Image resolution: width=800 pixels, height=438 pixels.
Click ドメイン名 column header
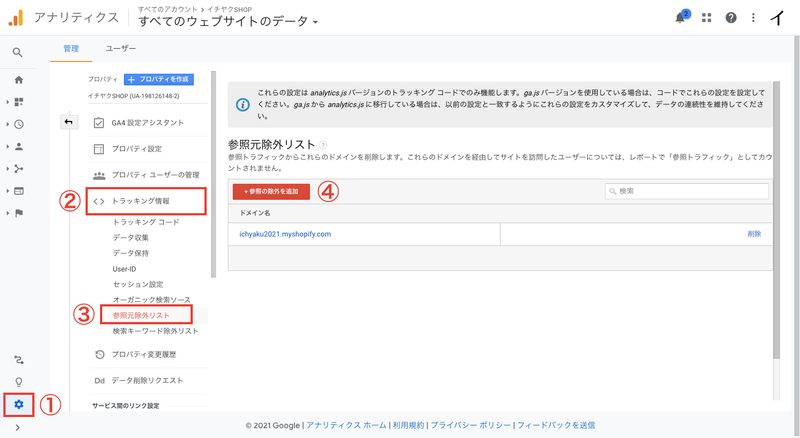pyautogui.click(x=255, y=213)
